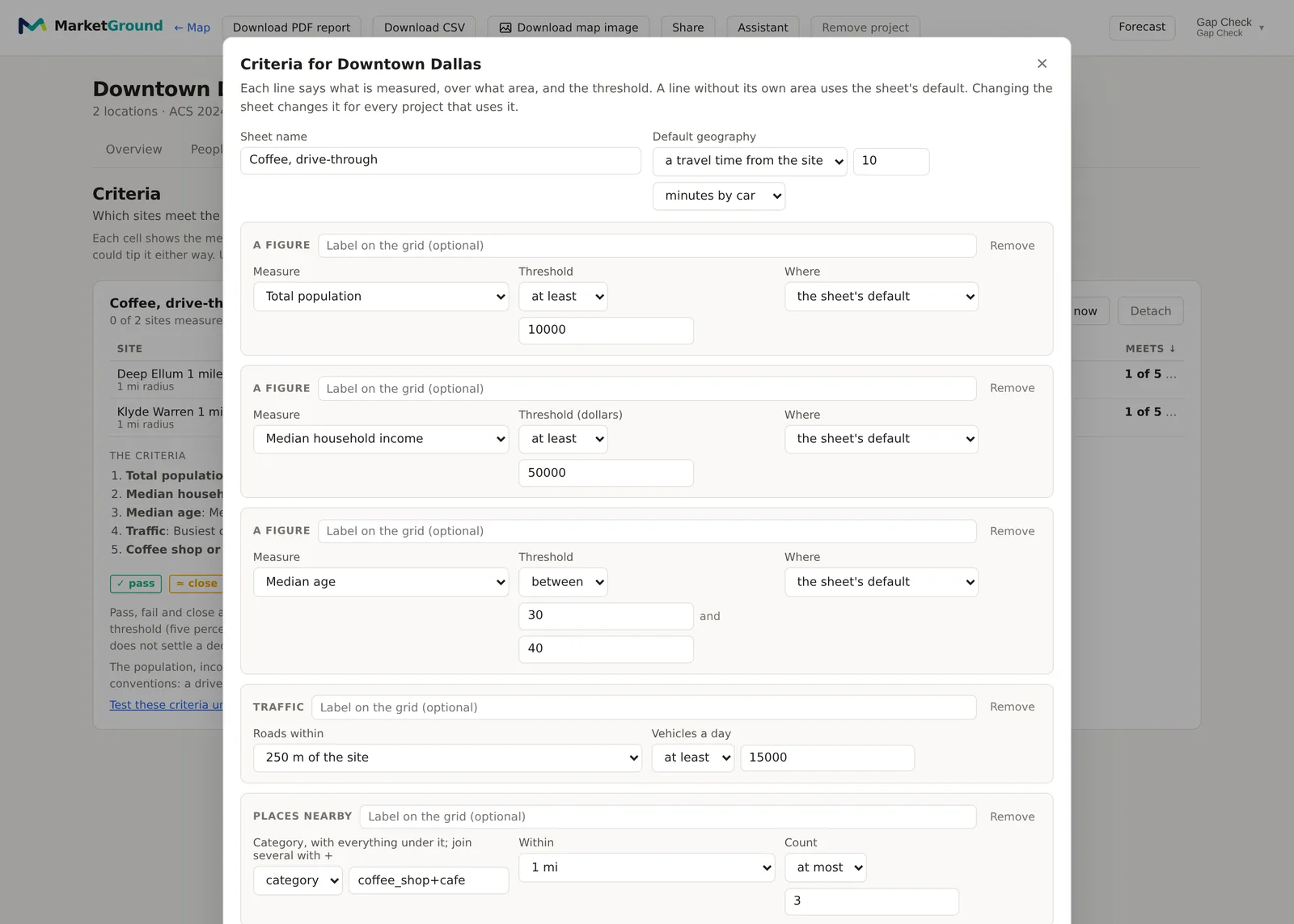
Task: Click the Remove project button
Action: coord(865,27)
